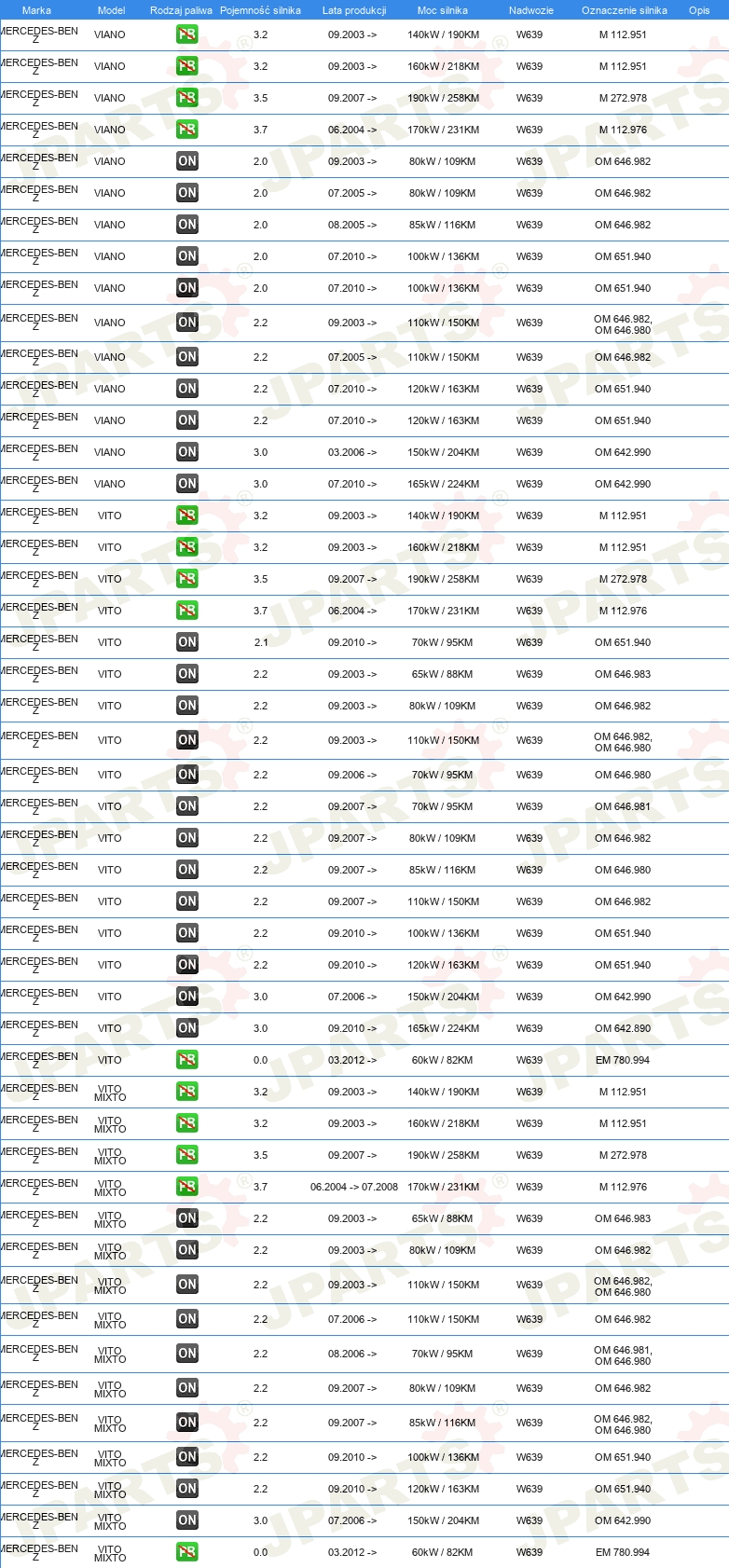
Task: Click the ON diesel icon for Viano 2.2 from 07.2005
Action: pyautogui.click(x=187, y=357)
